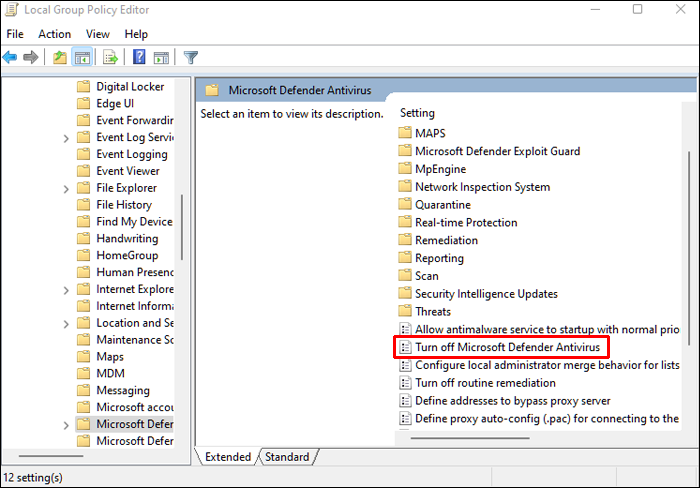Toggle the Show/Hide Action Pane icon
Image resolution: width=700 pixels, height=488 pixels.
(x=161, y=57)
